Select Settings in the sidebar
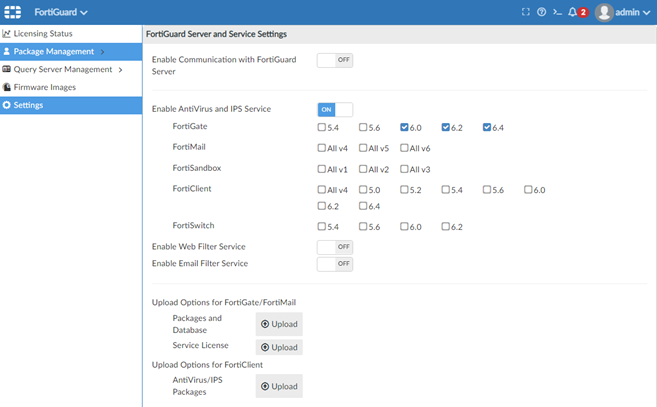Screen dimensions: 657x407 [28, 105]
